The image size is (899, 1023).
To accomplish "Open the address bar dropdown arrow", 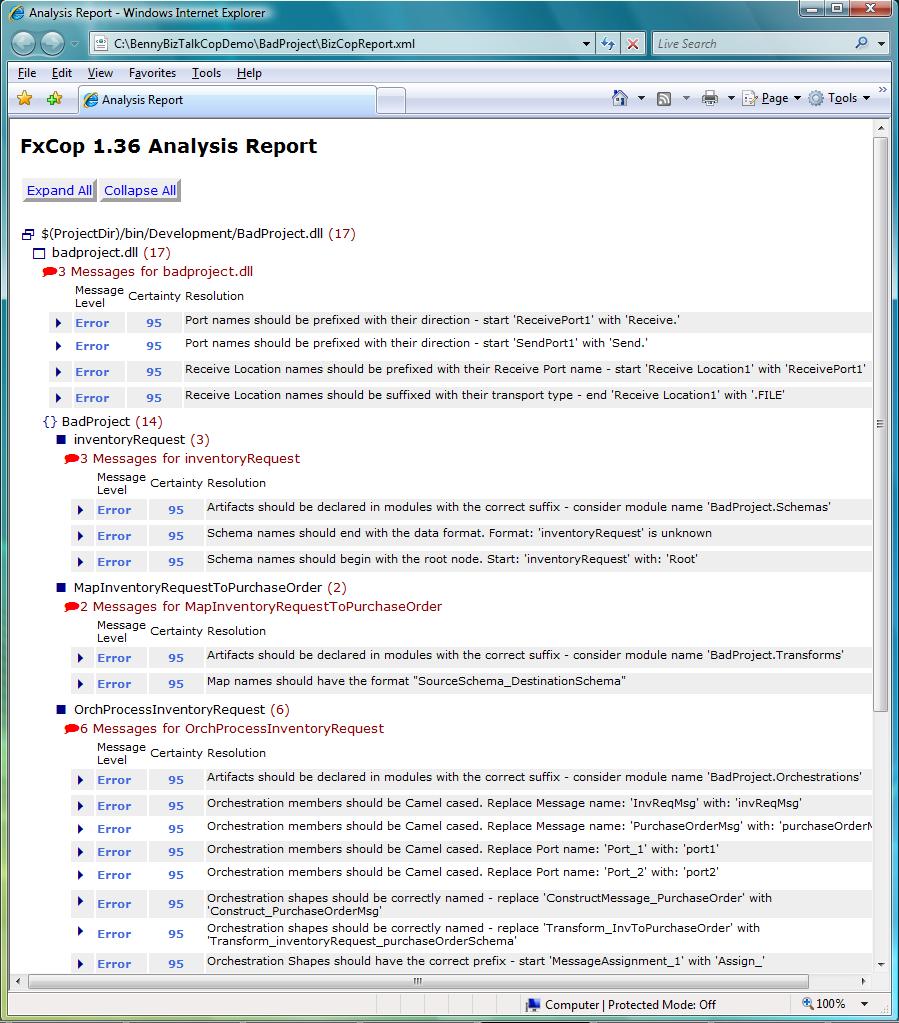I will pyautogui.click(x=586, y=44).
